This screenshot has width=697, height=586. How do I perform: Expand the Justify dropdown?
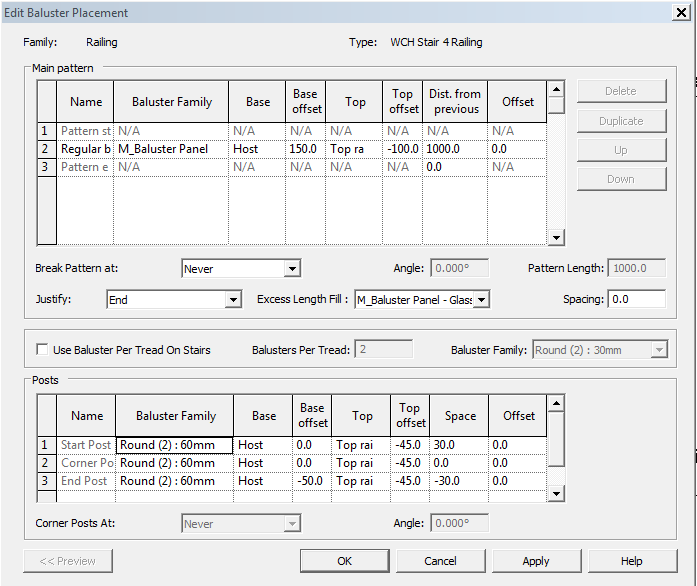(233, 299)
